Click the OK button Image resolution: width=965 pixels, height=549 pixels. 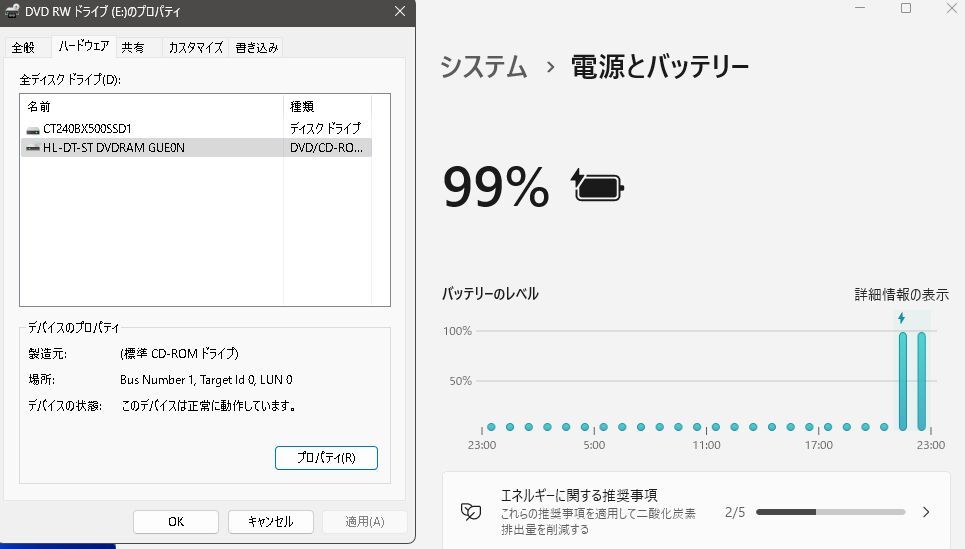coord(176,521)
